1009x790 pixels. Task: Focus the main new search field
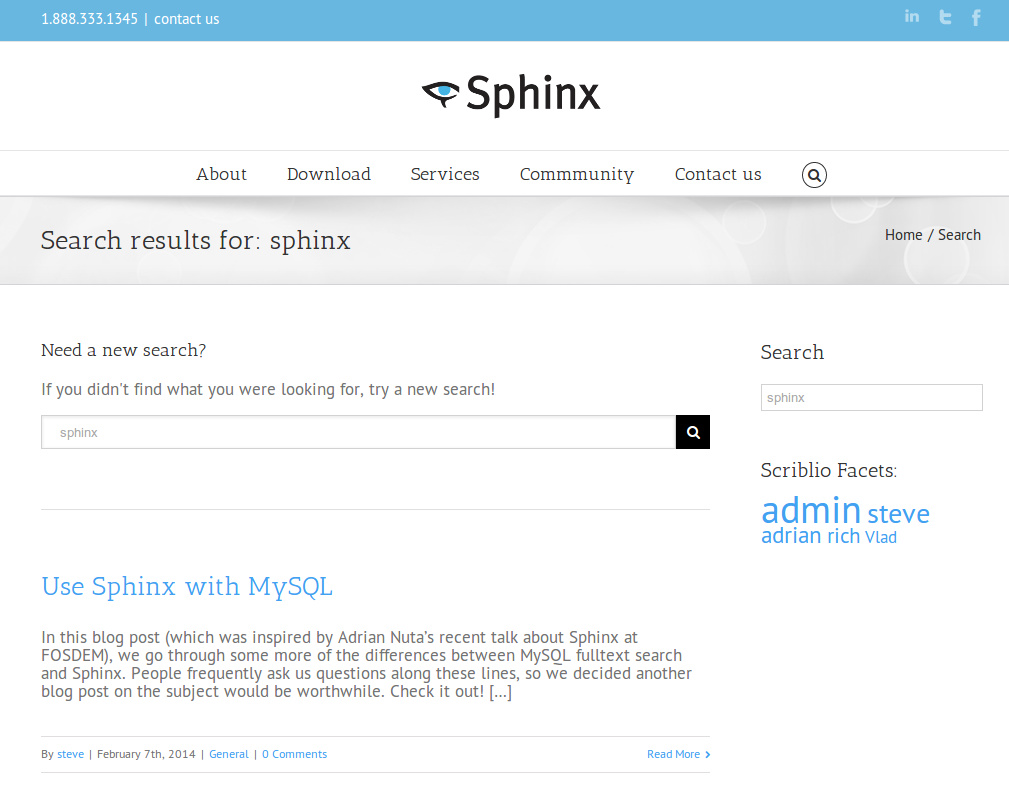tap(358, 432)
